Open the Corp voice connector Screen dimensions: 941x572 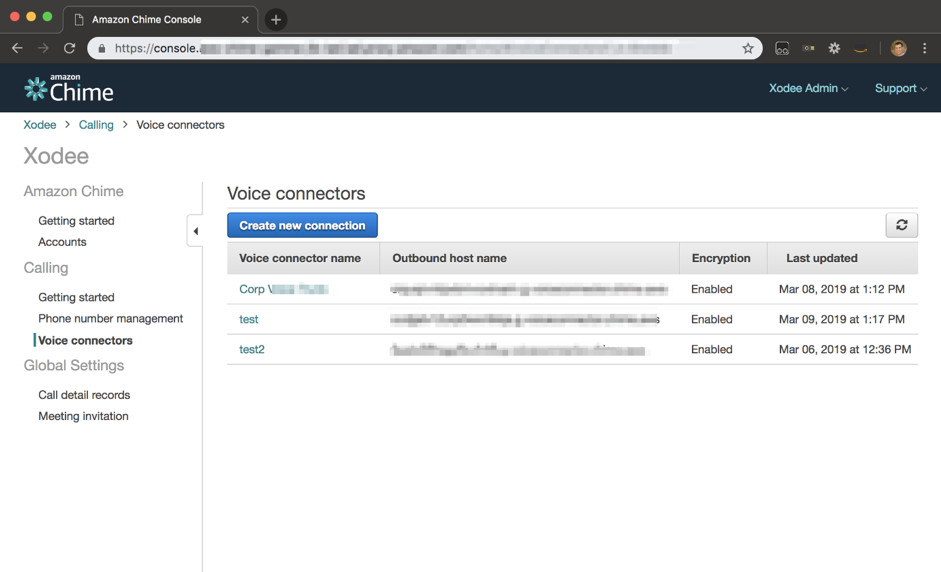(284, 289)
